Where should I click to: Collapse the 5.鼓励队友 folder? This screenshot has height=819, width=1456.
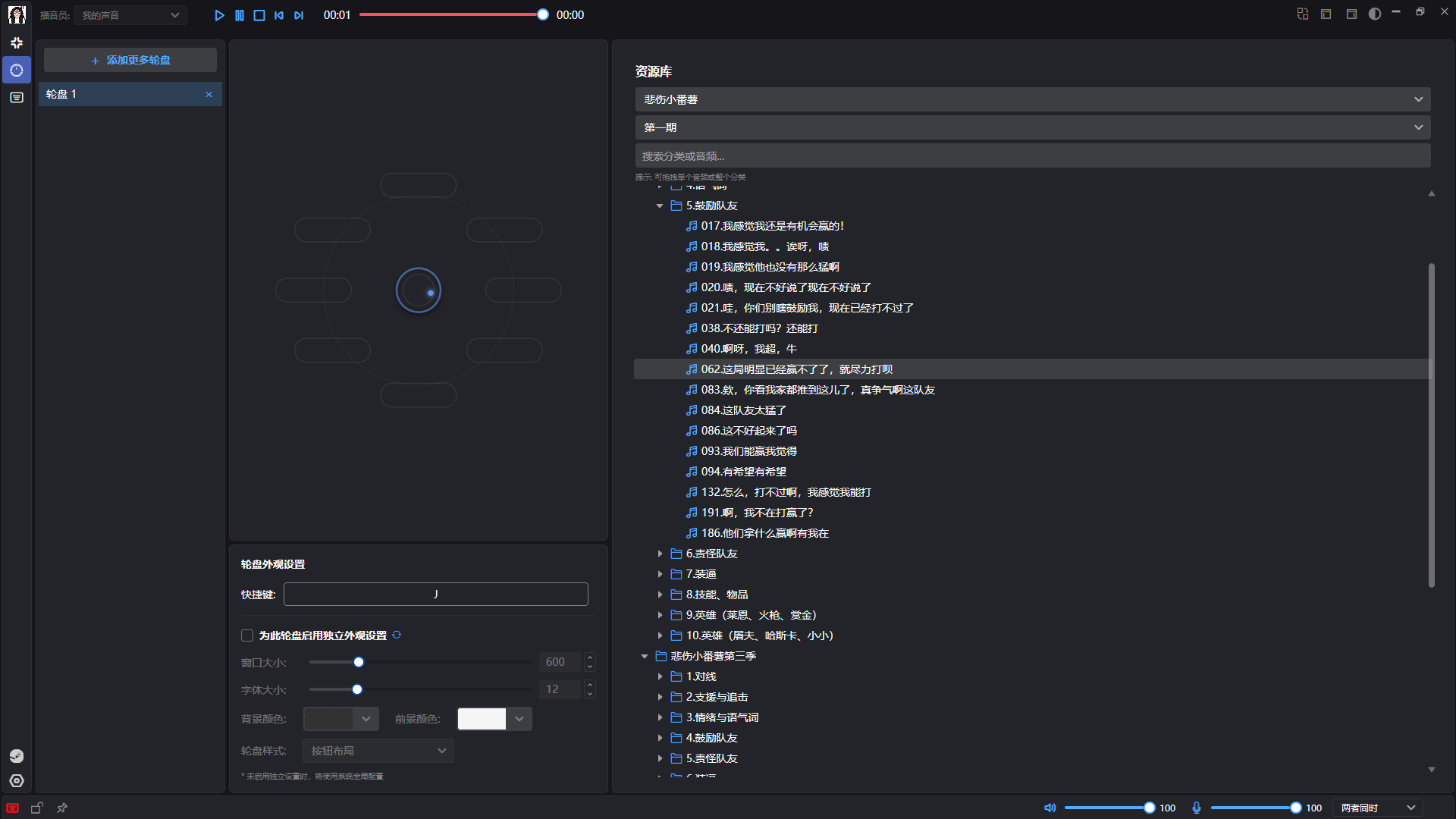click(660, 206)
